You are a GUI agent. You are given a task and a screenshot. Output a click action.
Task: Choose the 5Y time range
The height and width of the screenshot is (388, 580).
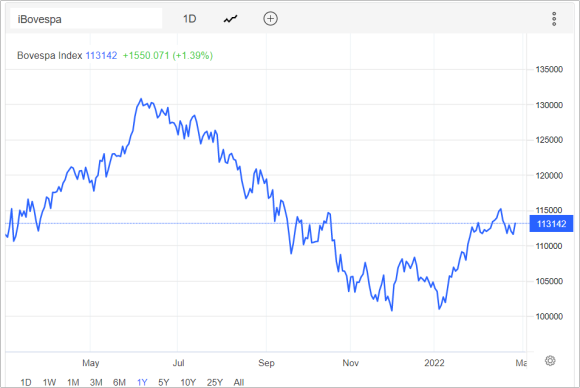tap(163, 382)
